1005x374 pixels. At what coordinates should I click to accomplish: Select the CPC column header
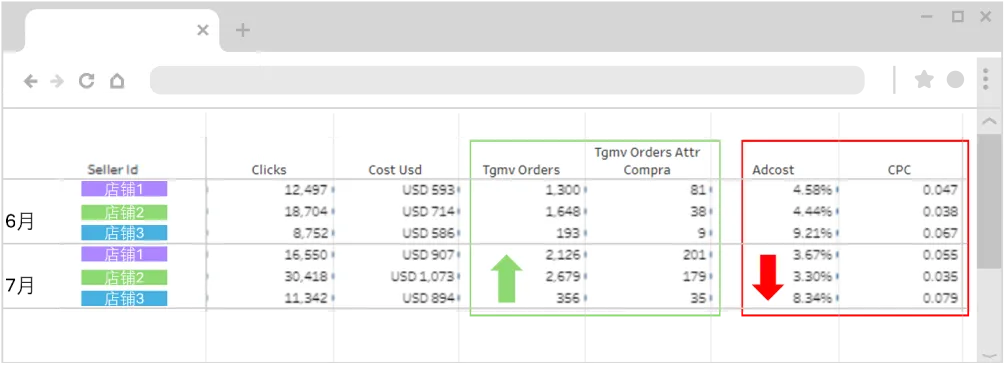click(x=899, y=170)
